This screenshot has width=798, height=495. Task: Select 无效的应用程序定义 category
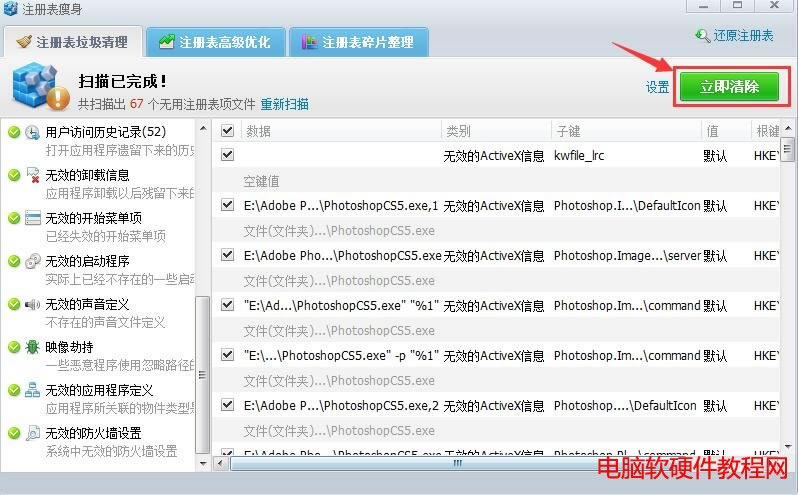pyautogui.click(x=99, y=390)
